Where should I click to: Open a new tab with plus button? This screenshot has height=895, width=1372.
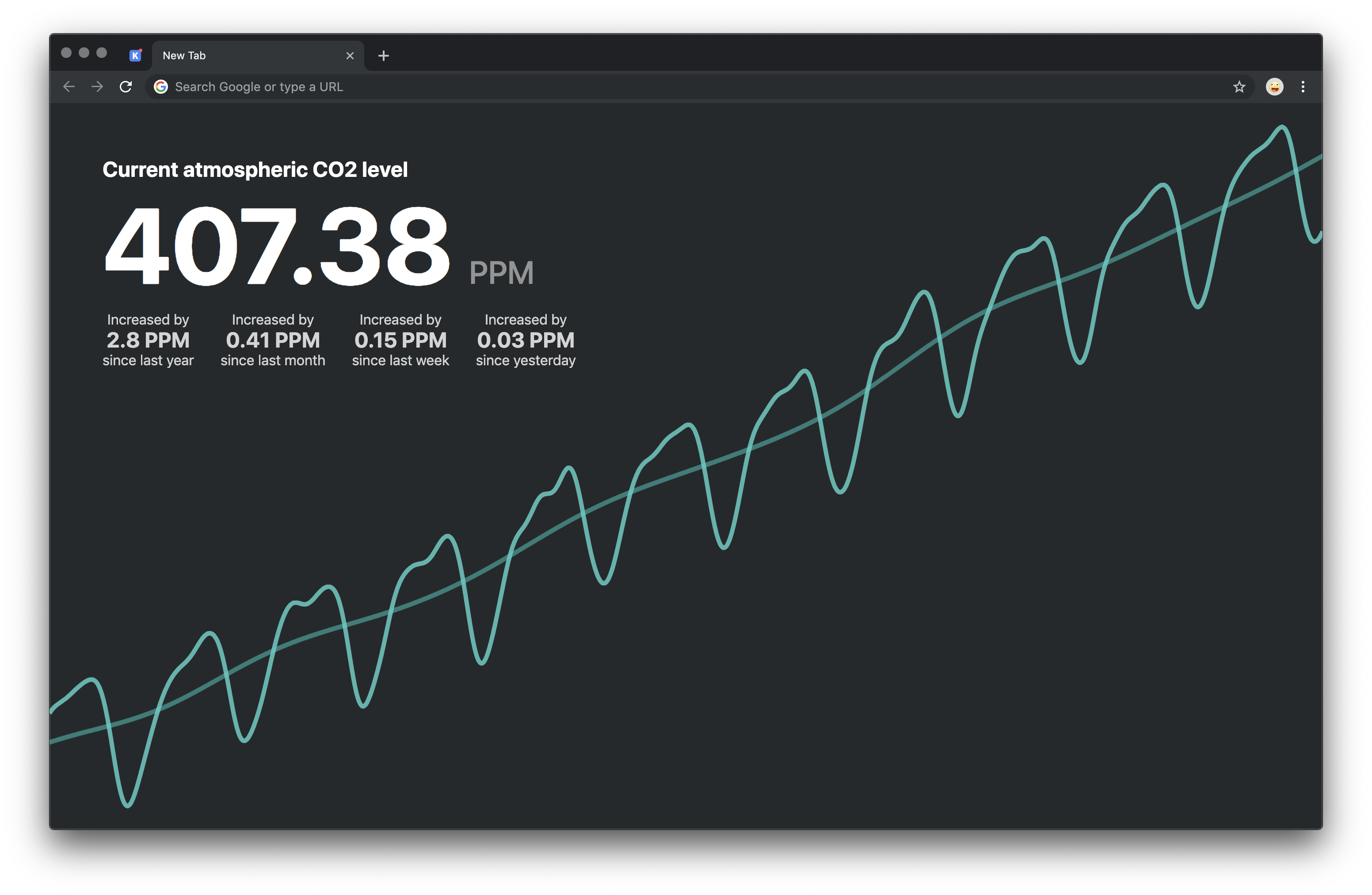pyautogui.click(x=383, y=55)
